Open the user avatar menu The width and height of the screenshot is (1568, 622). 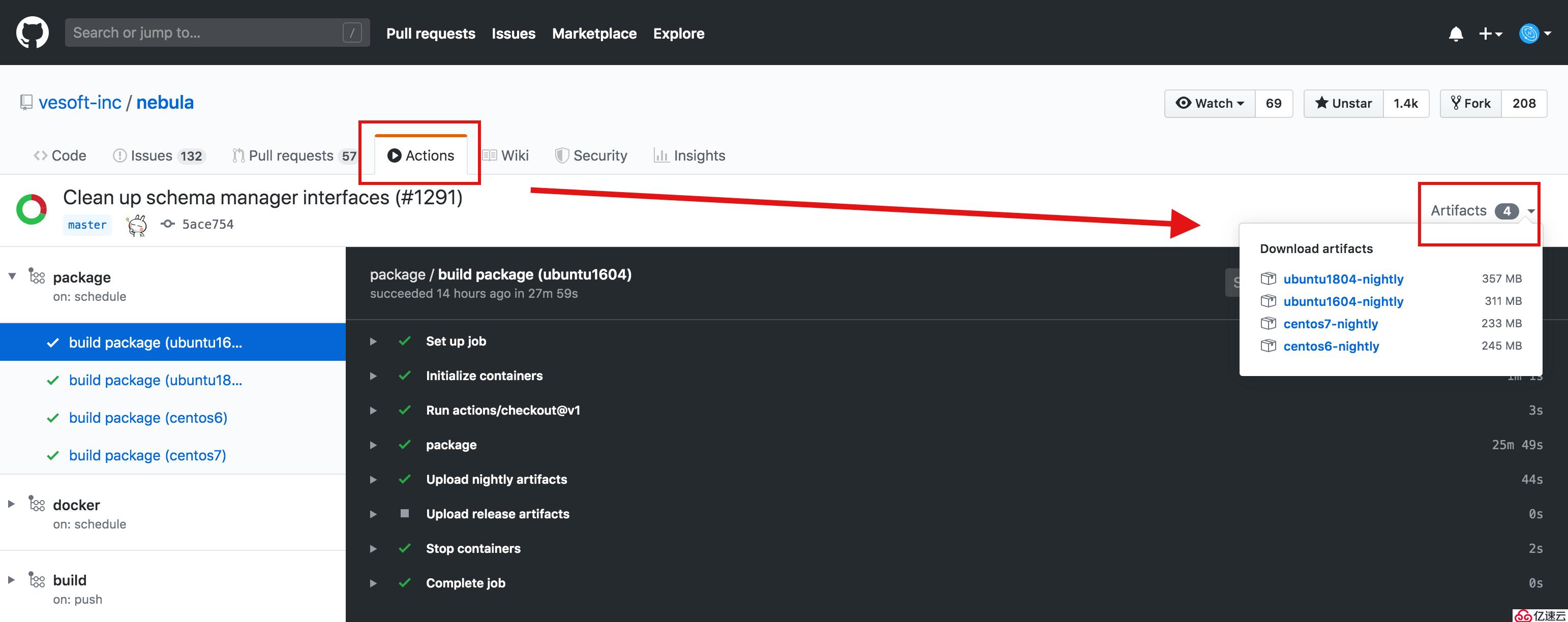tap(1535, 34)
